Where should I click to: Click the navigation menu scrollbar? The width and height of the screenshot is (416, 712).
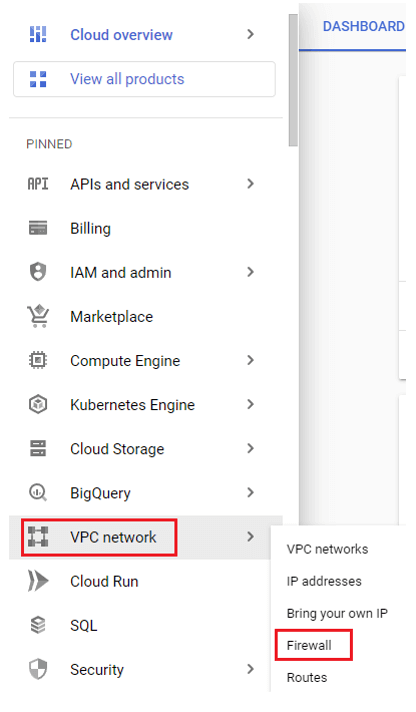293,80
